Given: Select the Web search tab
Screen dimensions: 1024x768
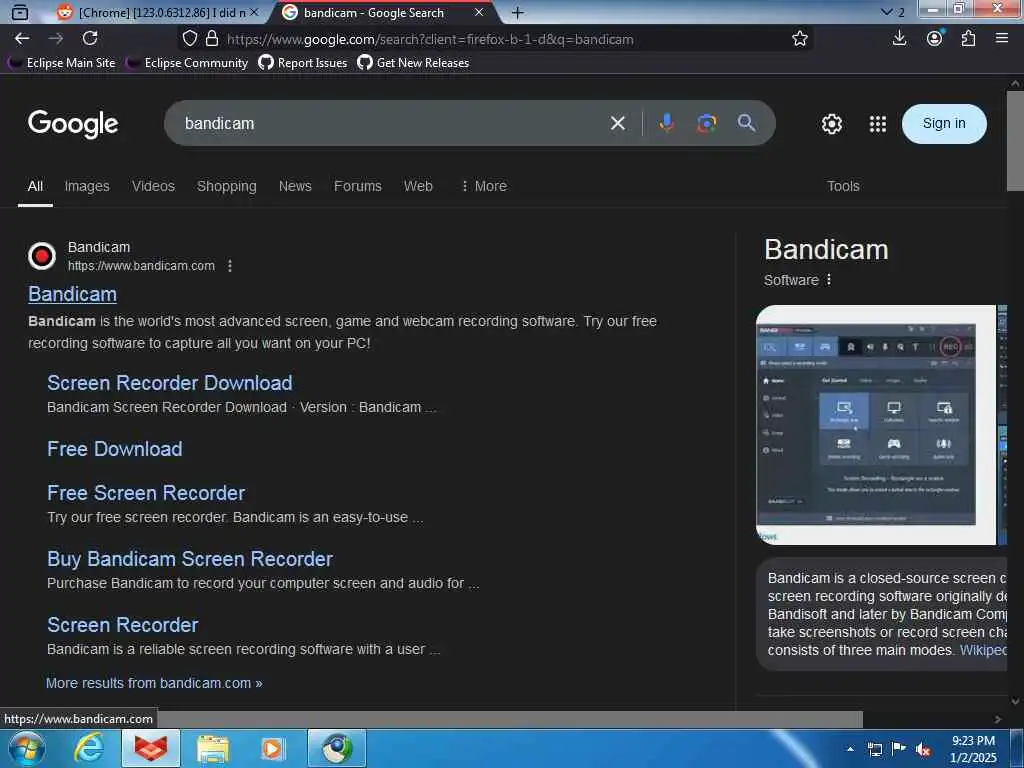Looking at the screenshot, I should pyautogui.click(x=418, y=186).
